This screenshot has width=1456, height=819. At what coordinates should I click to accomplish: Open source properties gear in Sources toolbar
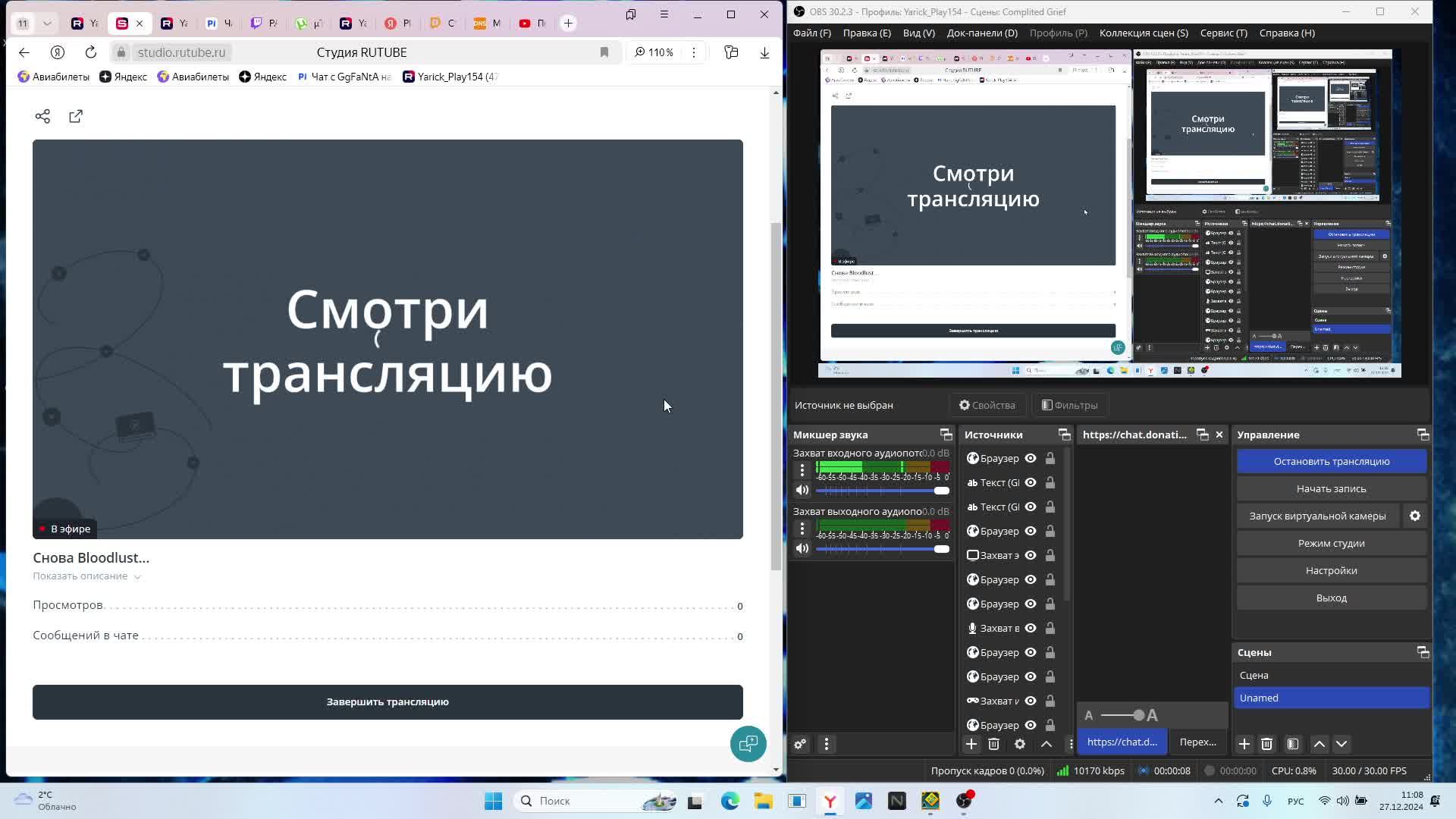[1020, 744]
